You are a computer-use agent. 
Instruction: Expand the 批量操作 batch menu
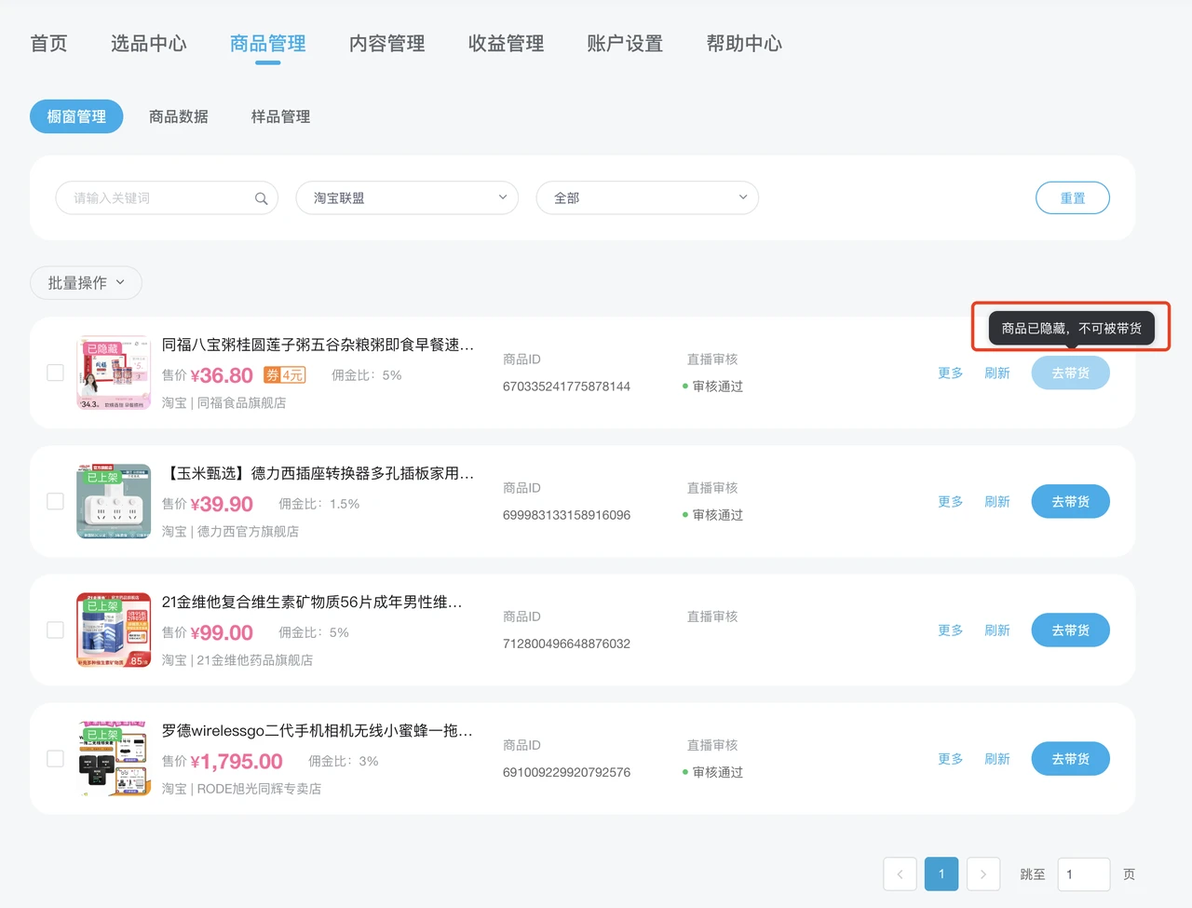(x=86, y=283)
